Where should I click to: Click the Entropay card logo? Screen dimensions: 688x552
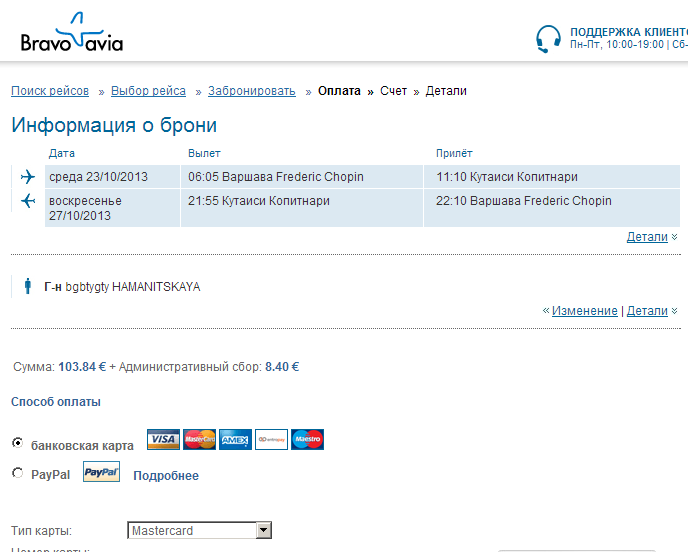[x=271, y=439]
